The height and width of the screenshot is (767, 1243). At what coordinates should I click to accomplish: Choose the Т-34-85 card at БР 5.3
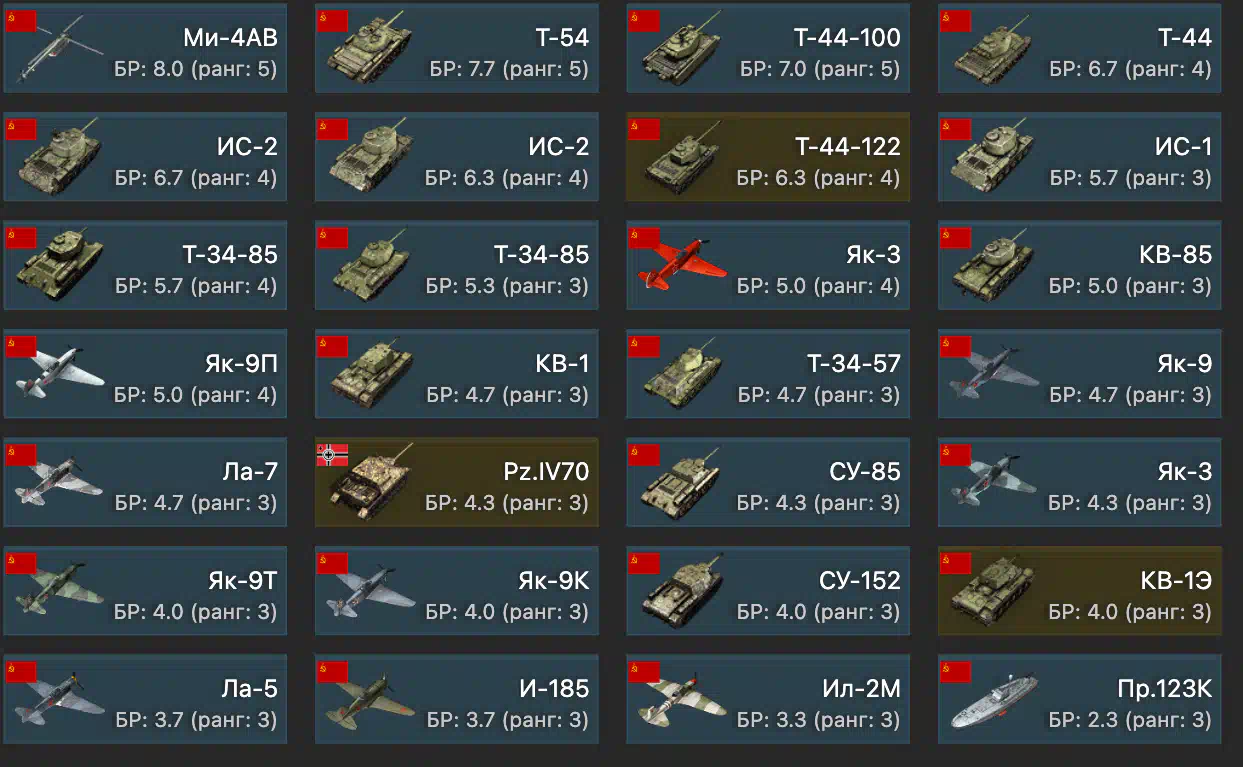point(457,266)
